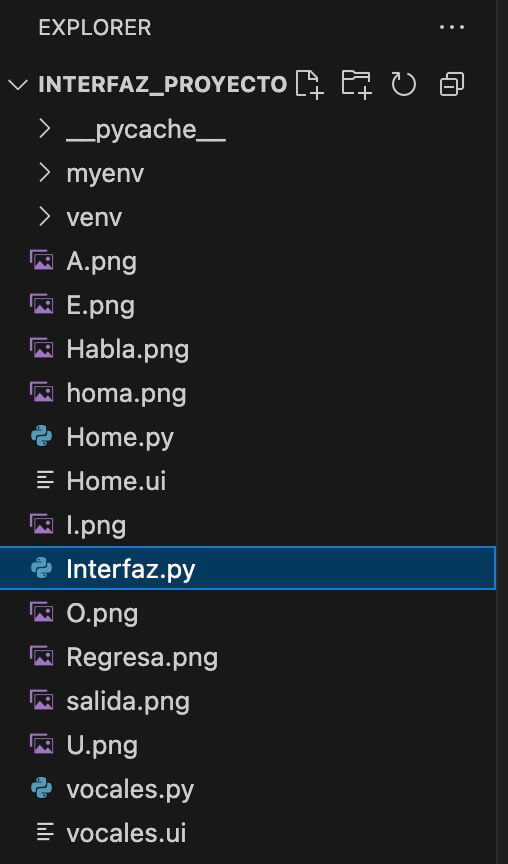Screen dimensions: 508x864
Task: Select homa.png in the Explorer
Action: point(248,393)
